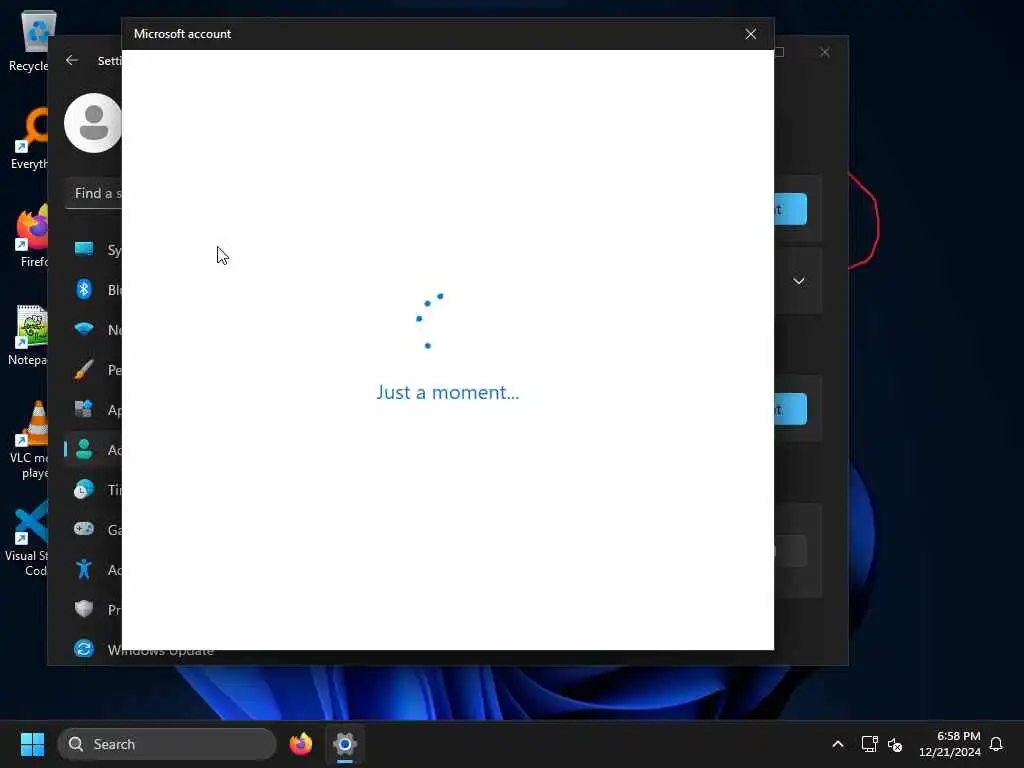Close the Settings window behind the dialog

(x=825, y=52)
